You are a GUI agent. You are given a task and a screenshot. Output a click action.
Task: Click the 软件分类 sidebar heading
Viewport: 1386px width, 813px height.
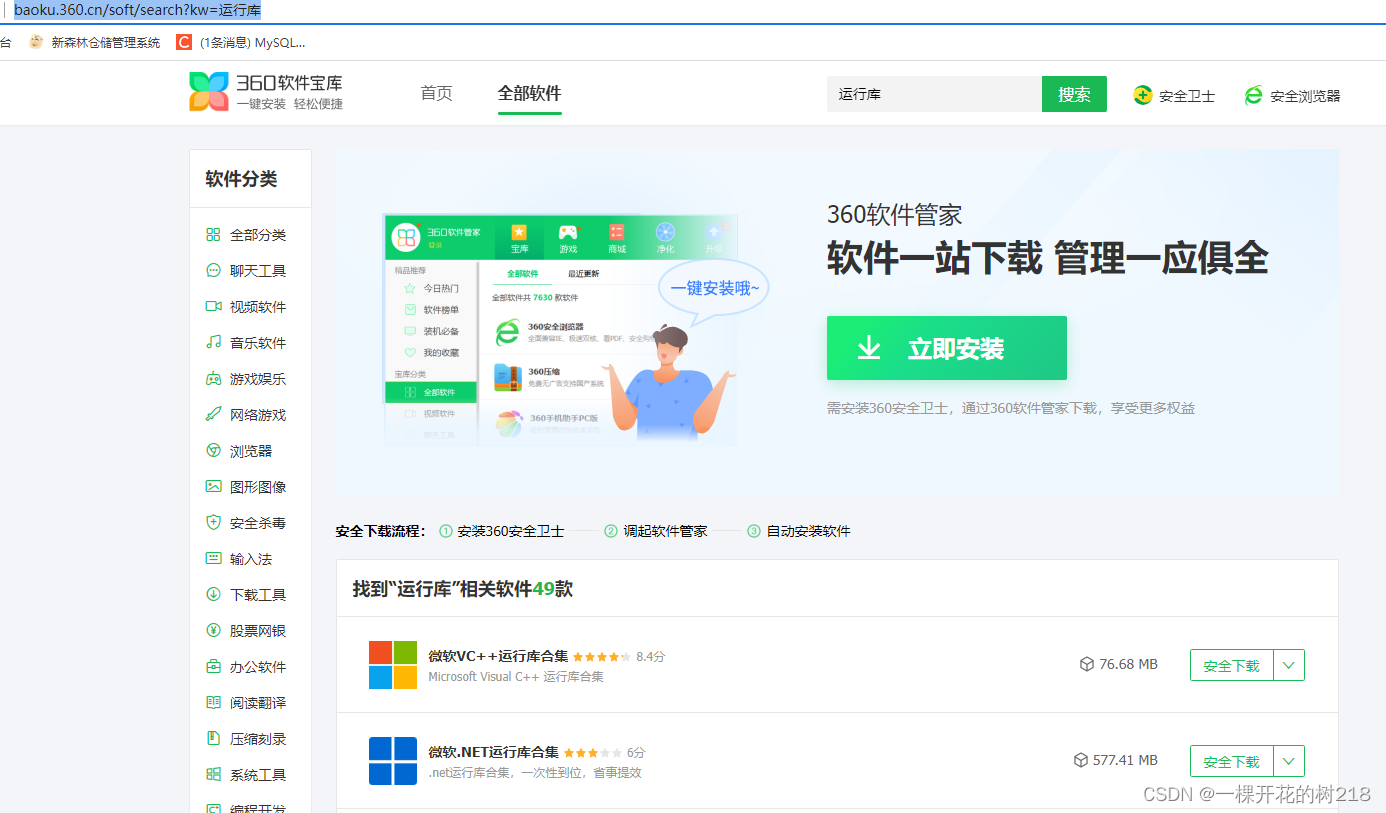point(241,179)
